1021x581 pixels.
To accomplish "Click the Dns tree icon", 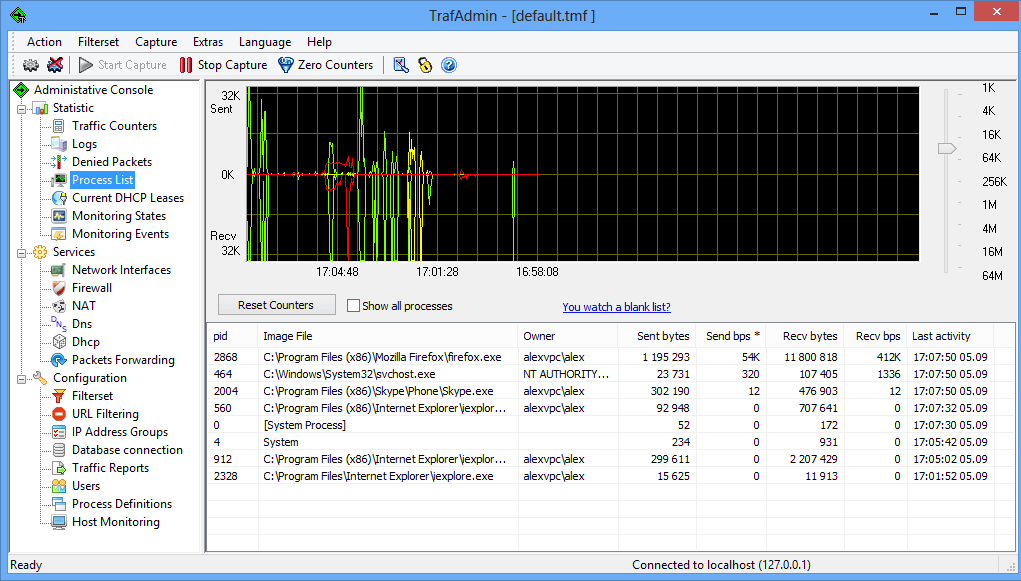I will pyautogui.click(x=59, y=324).
